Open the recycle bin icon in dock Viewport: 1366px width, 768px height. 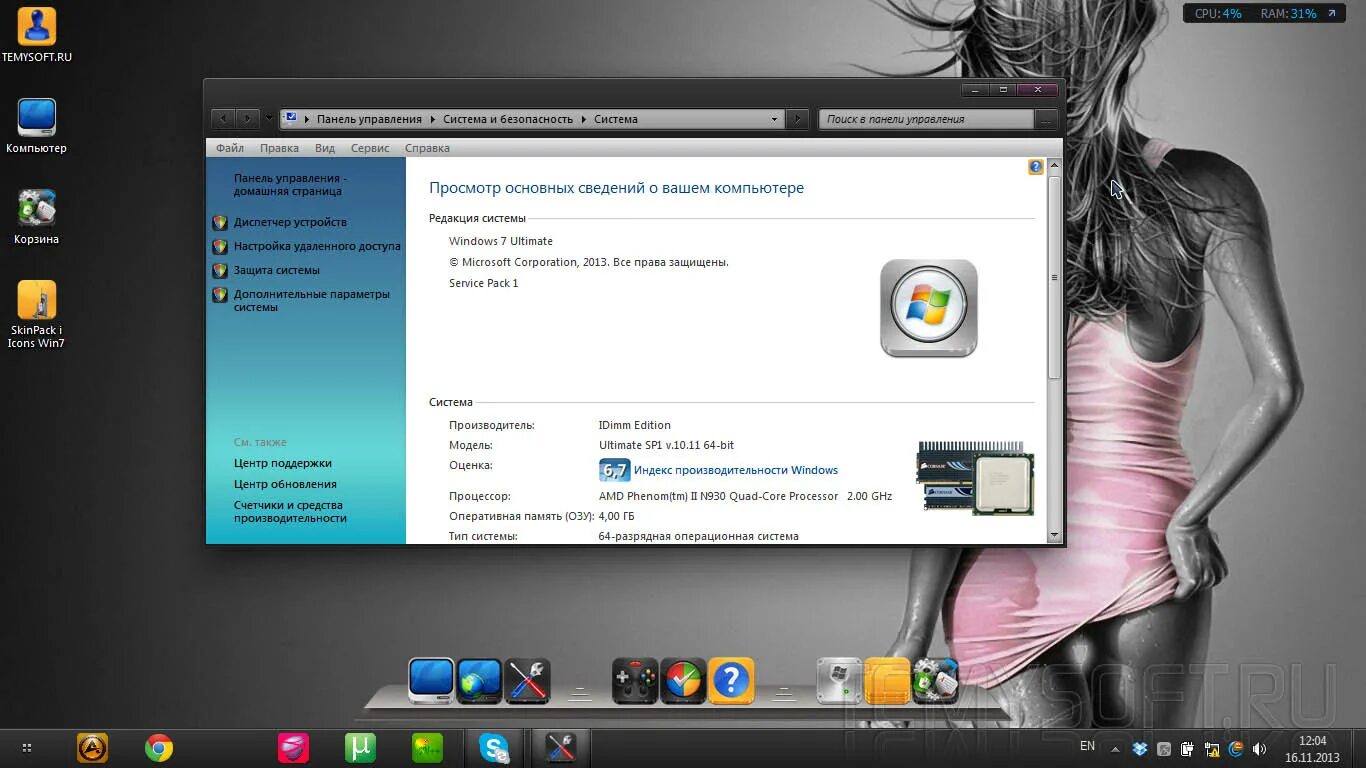[x=935, y=681]
